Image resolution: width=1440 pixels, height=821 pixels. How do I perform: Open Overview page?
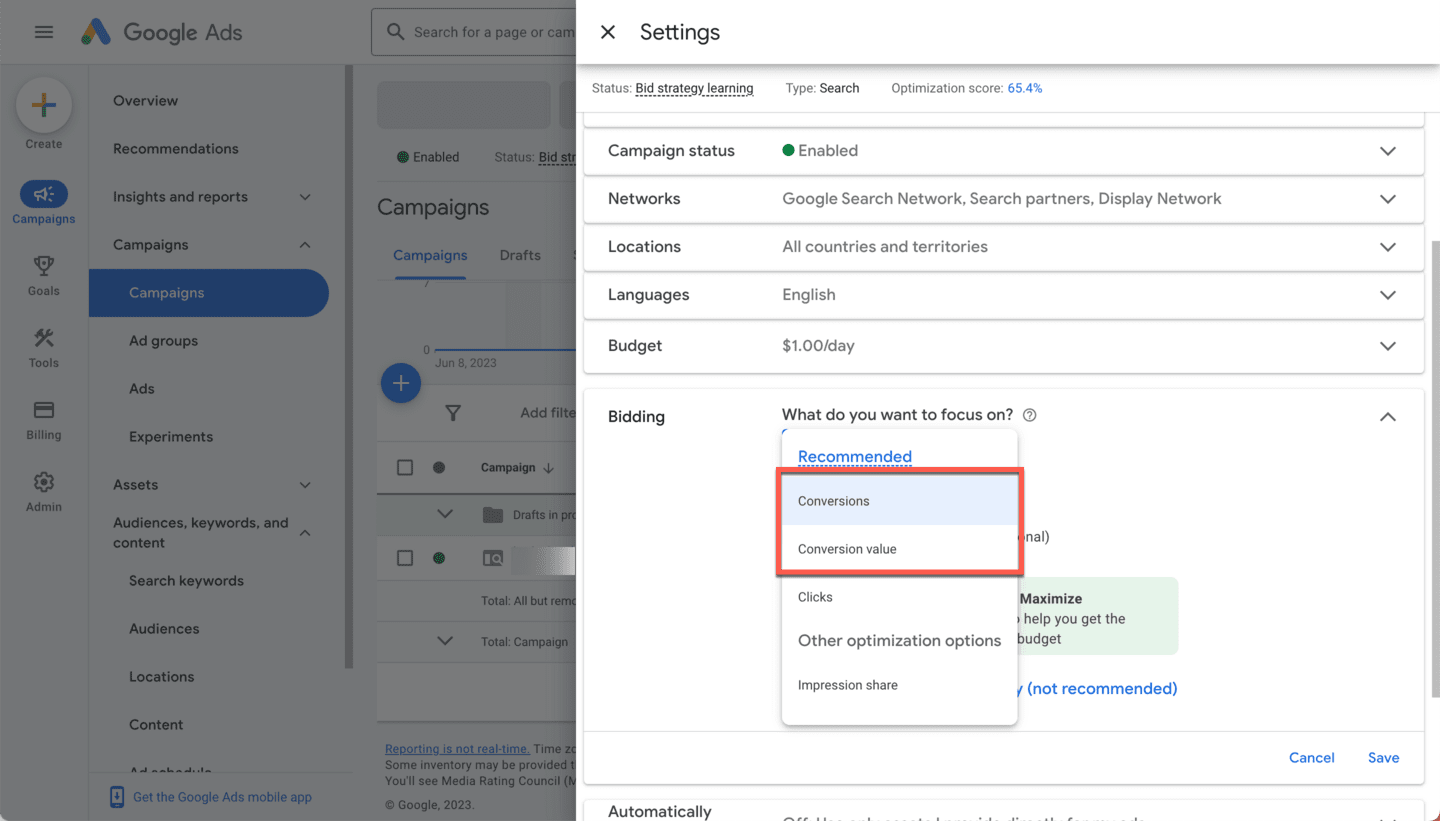[x=145, y=101]
